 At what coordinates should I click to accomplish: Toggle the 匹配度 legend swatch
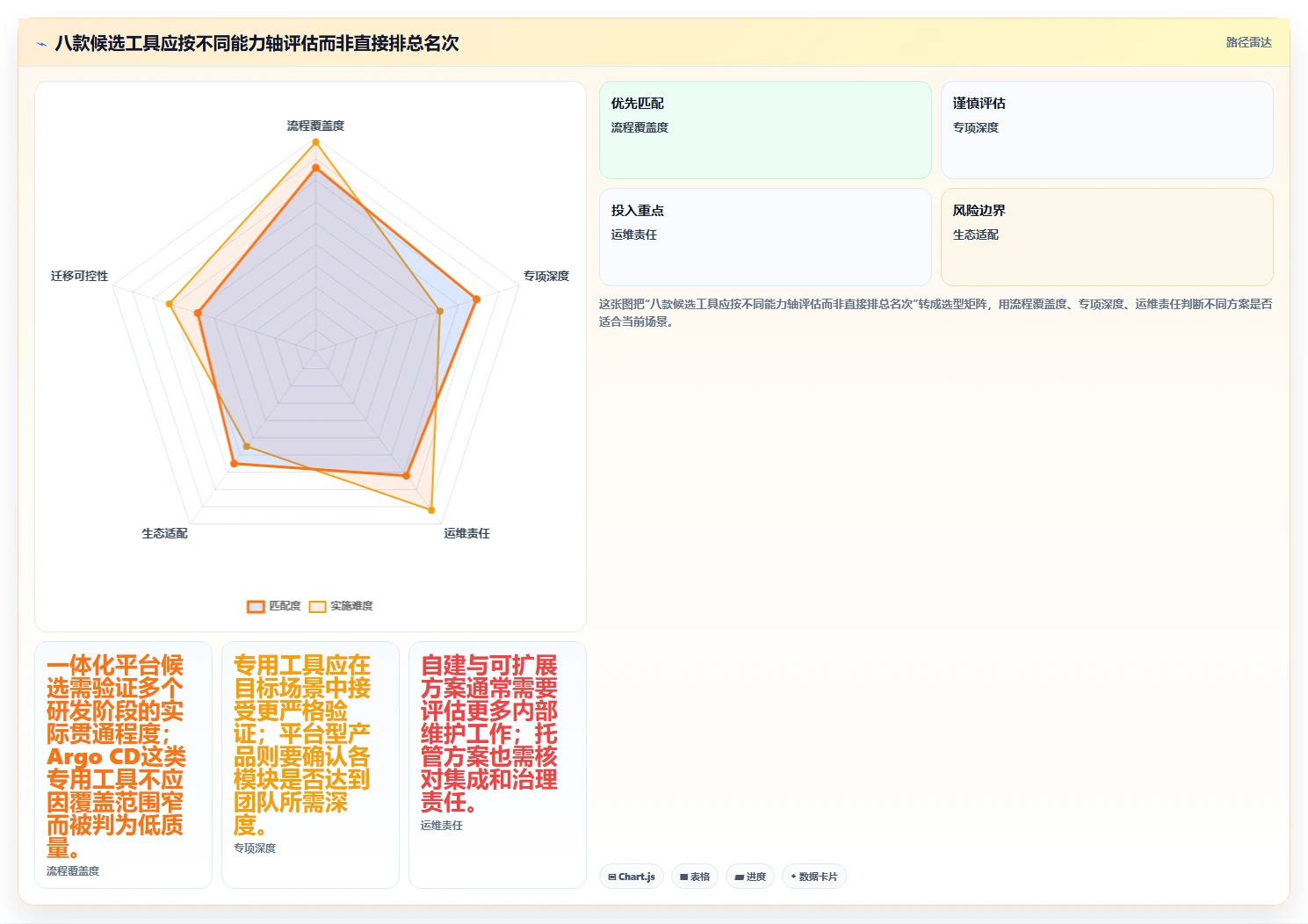tap(256, 606)
